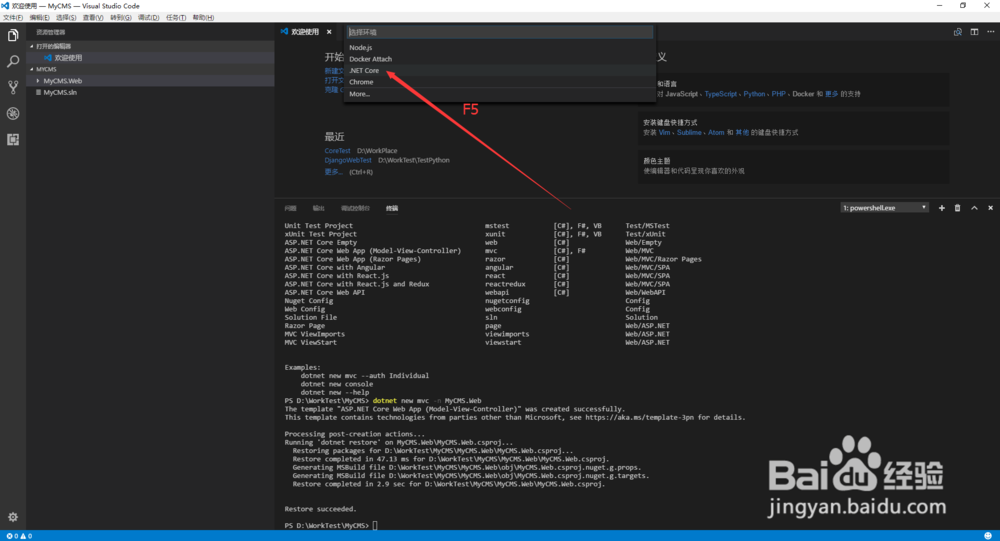Click the open preview icon in editor toolbar

957,32
